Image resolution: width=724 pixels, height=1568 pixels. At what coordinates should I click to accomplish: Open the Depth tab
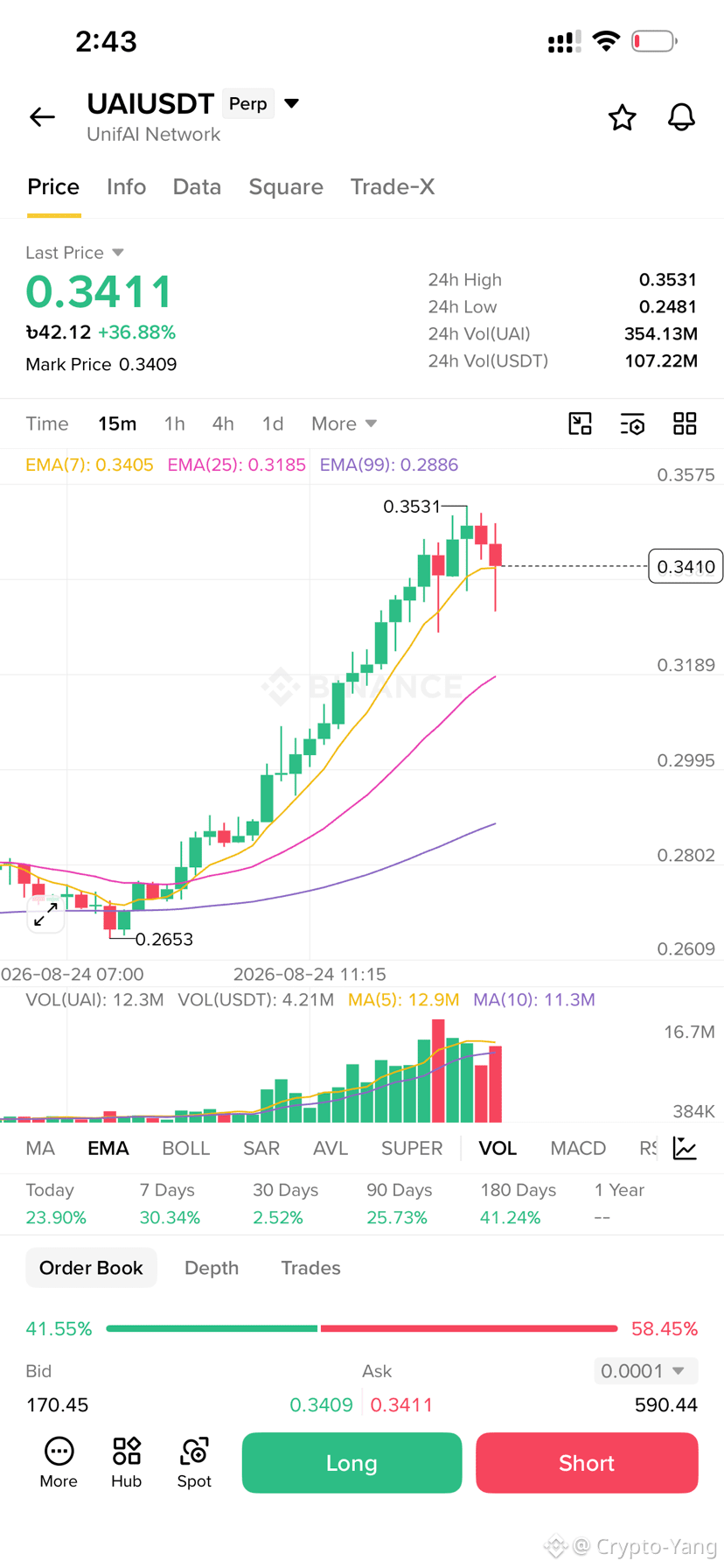pyautogui.click(x=212, y=1268)
